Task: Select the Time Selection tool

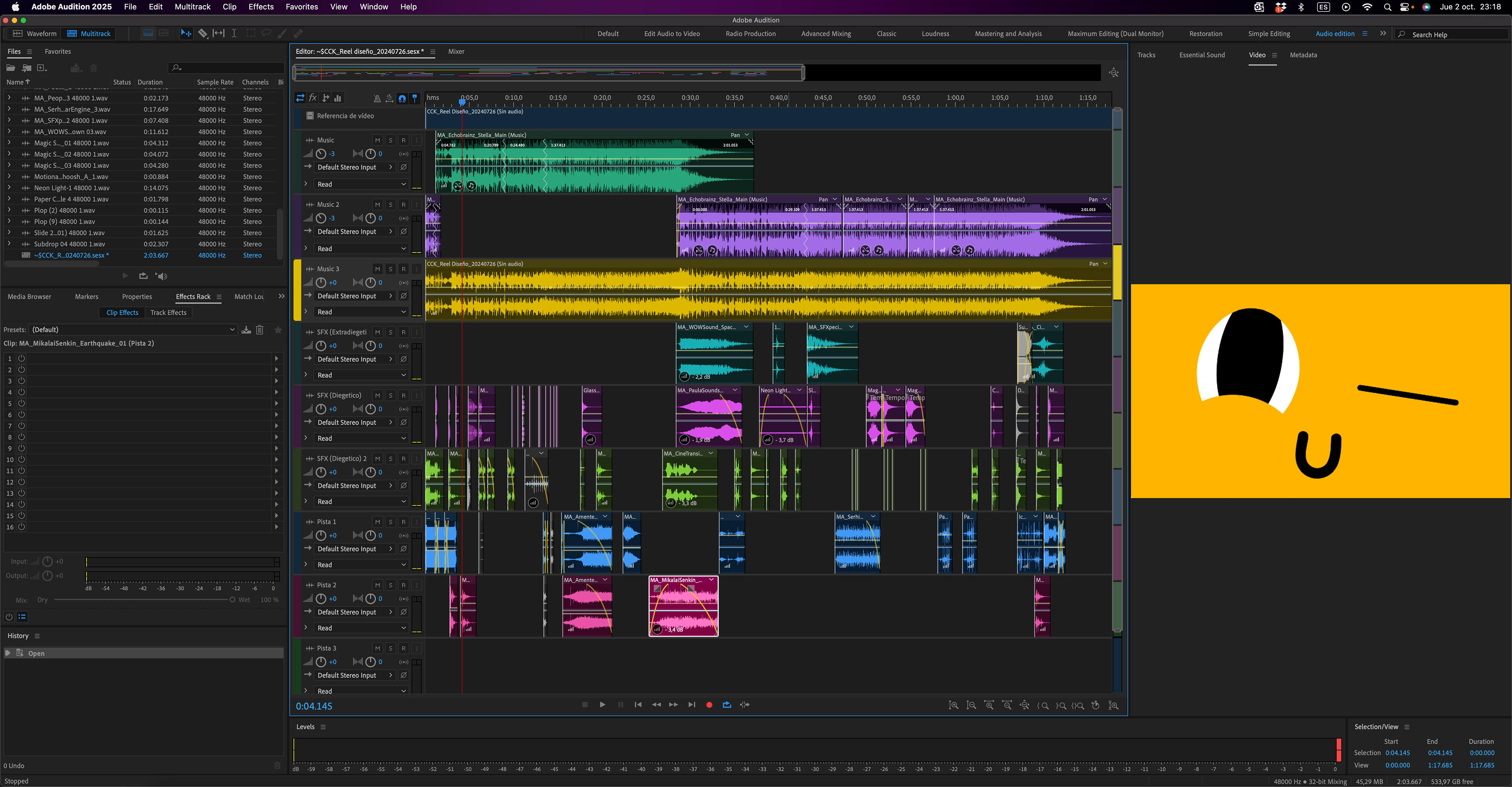Action: pos(234,33)
